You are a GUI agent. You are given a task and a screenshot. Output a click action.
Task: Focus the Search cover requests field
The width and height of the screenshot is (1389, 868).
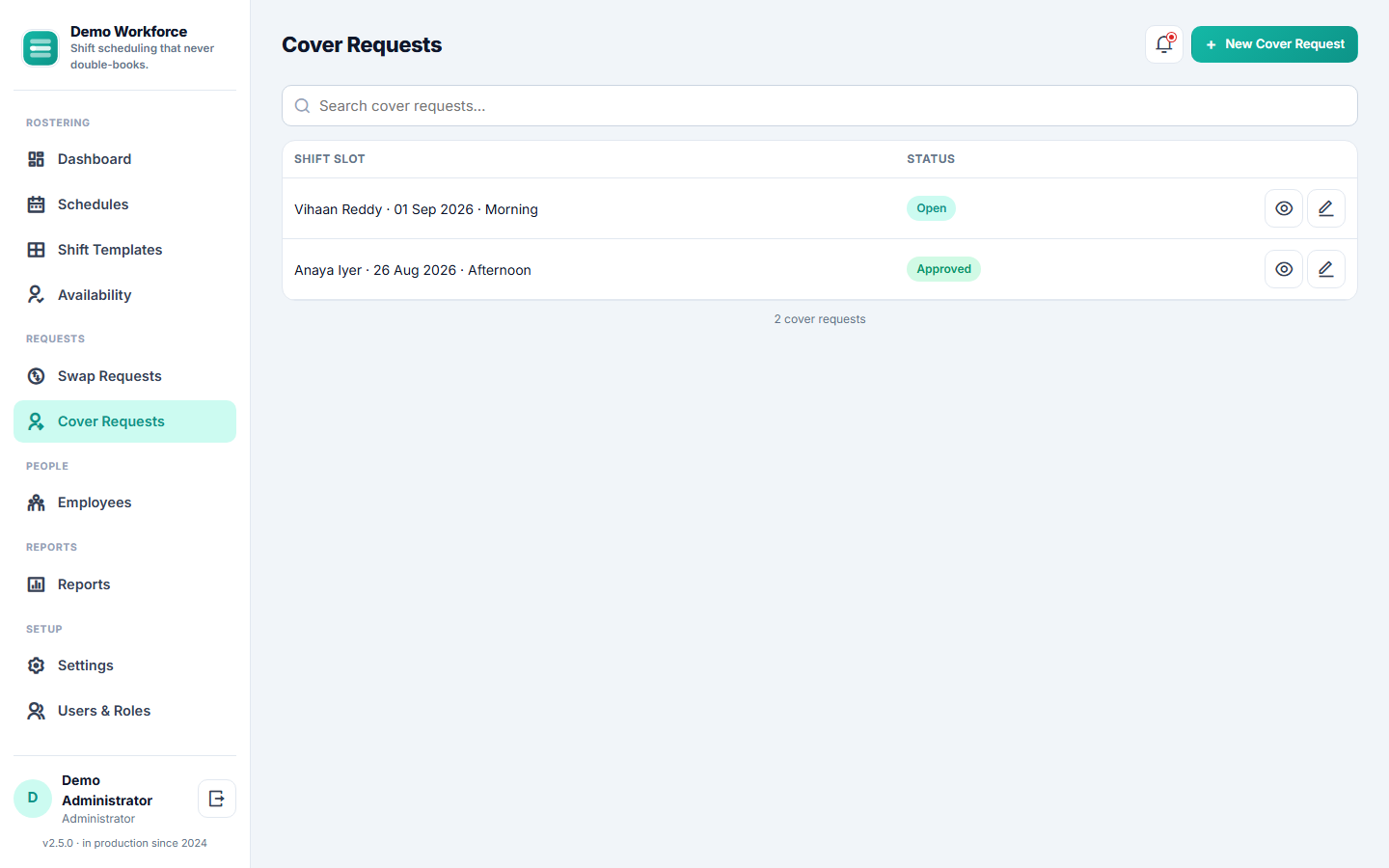click(x=820, y=106)
